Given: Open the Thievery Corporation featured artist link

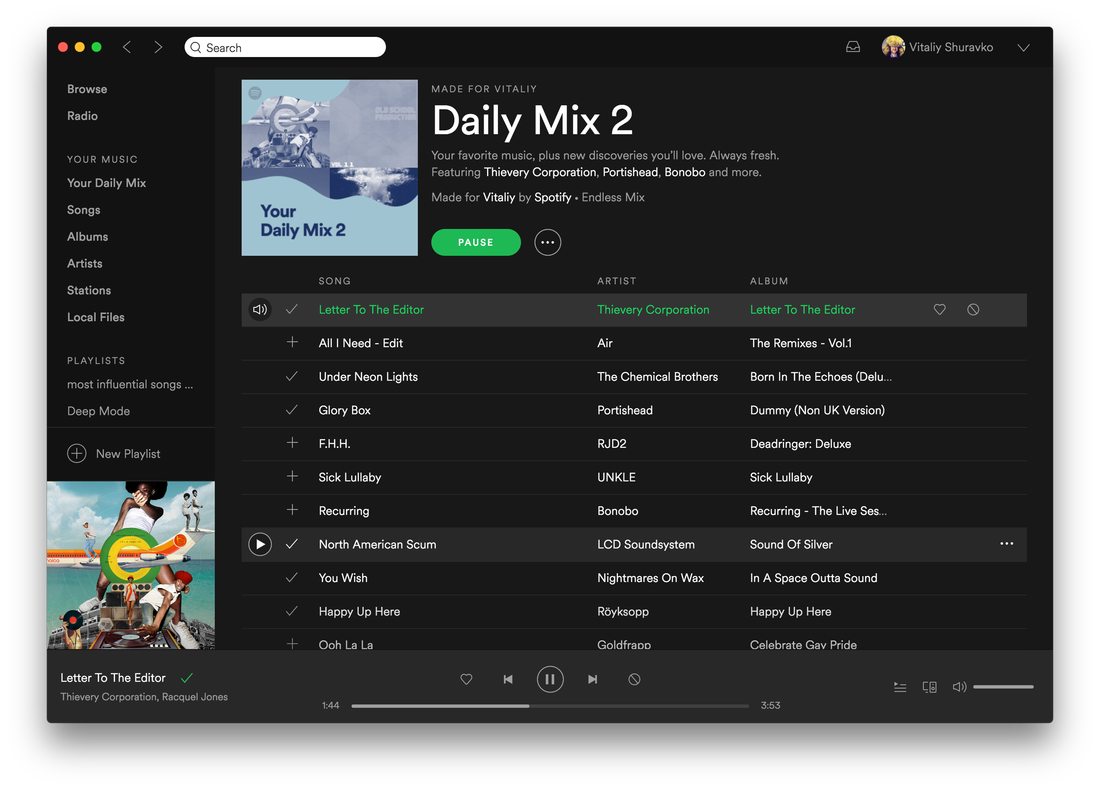Looking at the screenshot, I should (540, 172).
